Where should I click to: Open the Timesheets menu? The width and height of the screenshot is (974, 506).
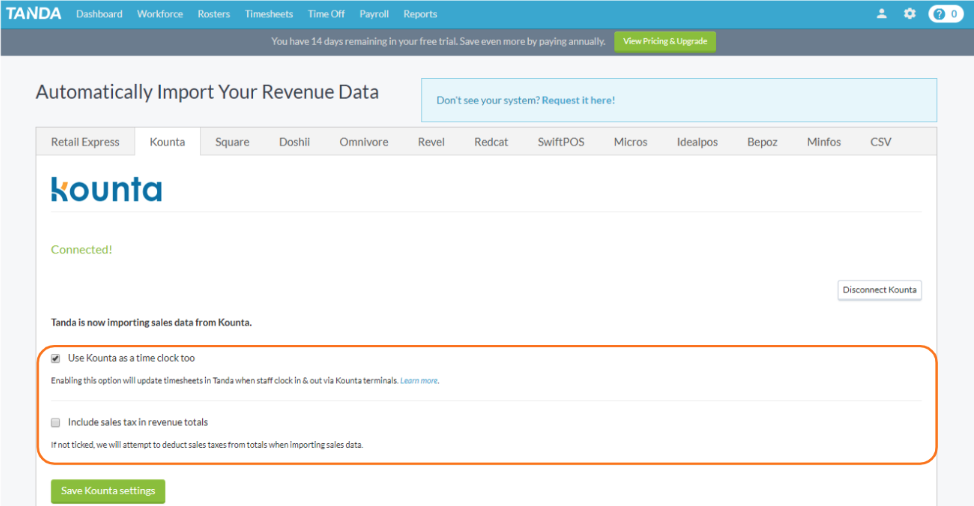[269, 14]
